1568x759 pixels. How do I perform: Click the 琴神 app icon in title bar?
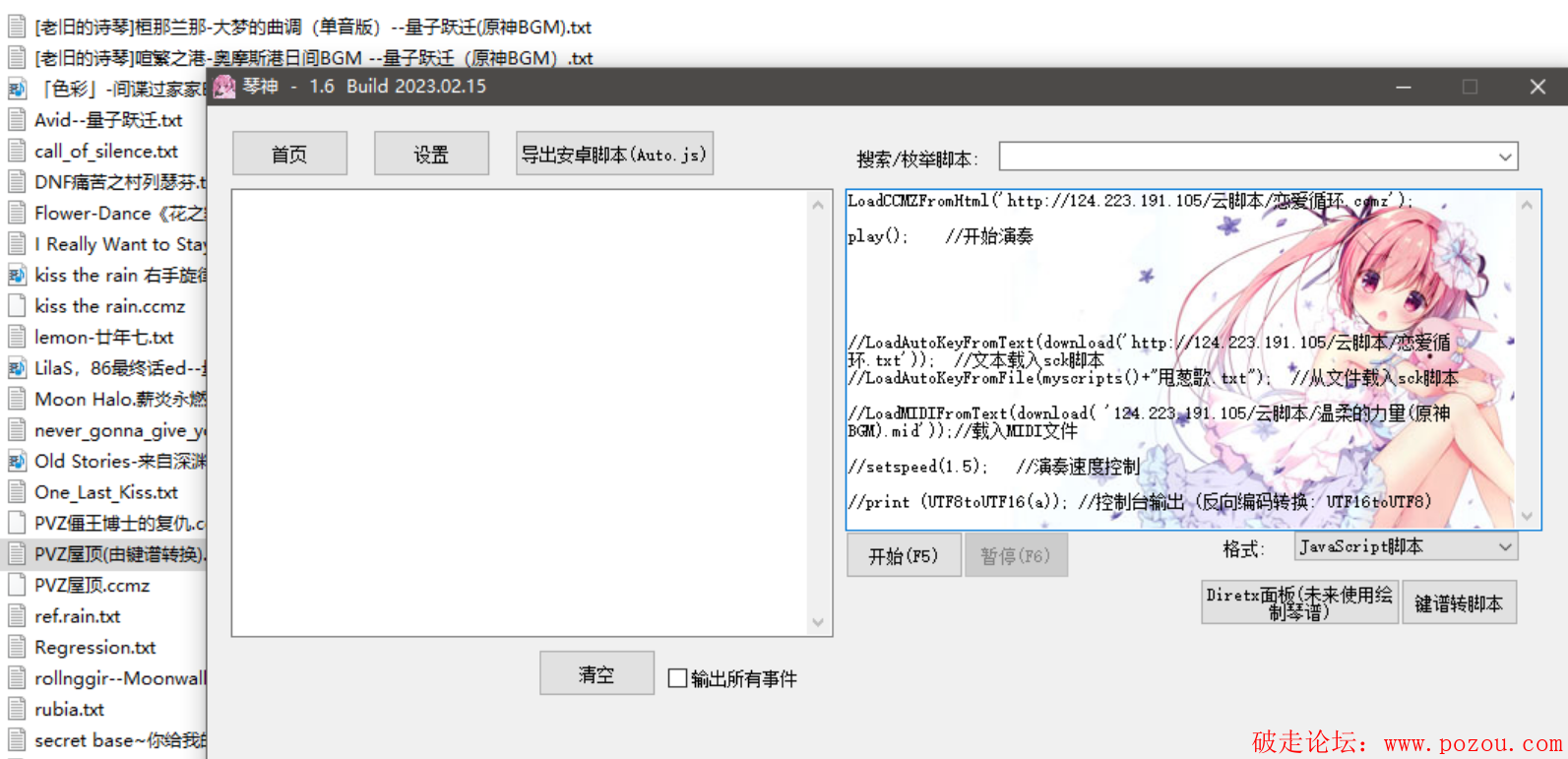coord(224,87)
